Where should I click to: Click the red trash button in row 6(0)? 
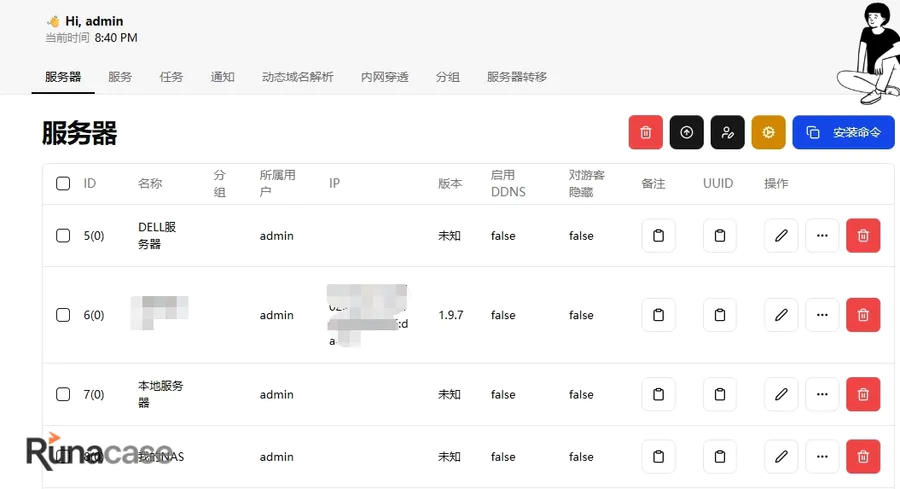coord(863,315)
